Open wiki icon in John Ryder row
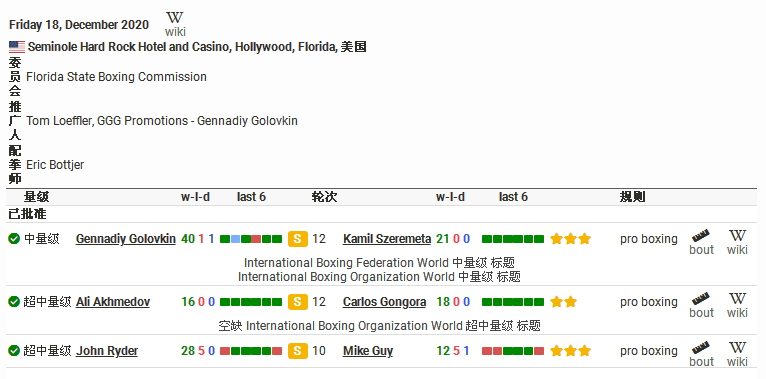Viewport: 766px width, 379px height. pyautogui.click(x=737, y=354)
